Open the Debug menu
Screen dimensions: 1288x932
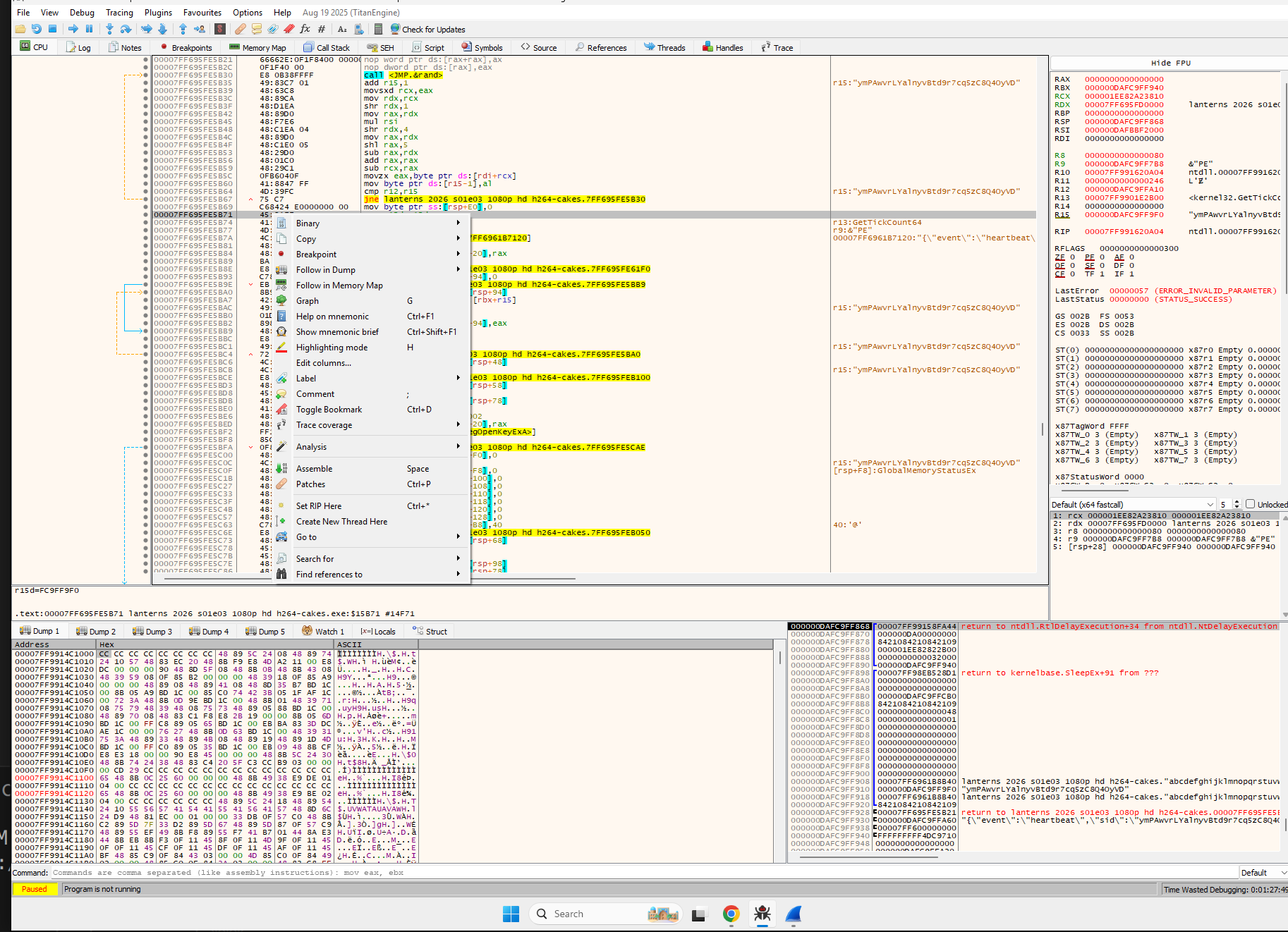point(82,12)
